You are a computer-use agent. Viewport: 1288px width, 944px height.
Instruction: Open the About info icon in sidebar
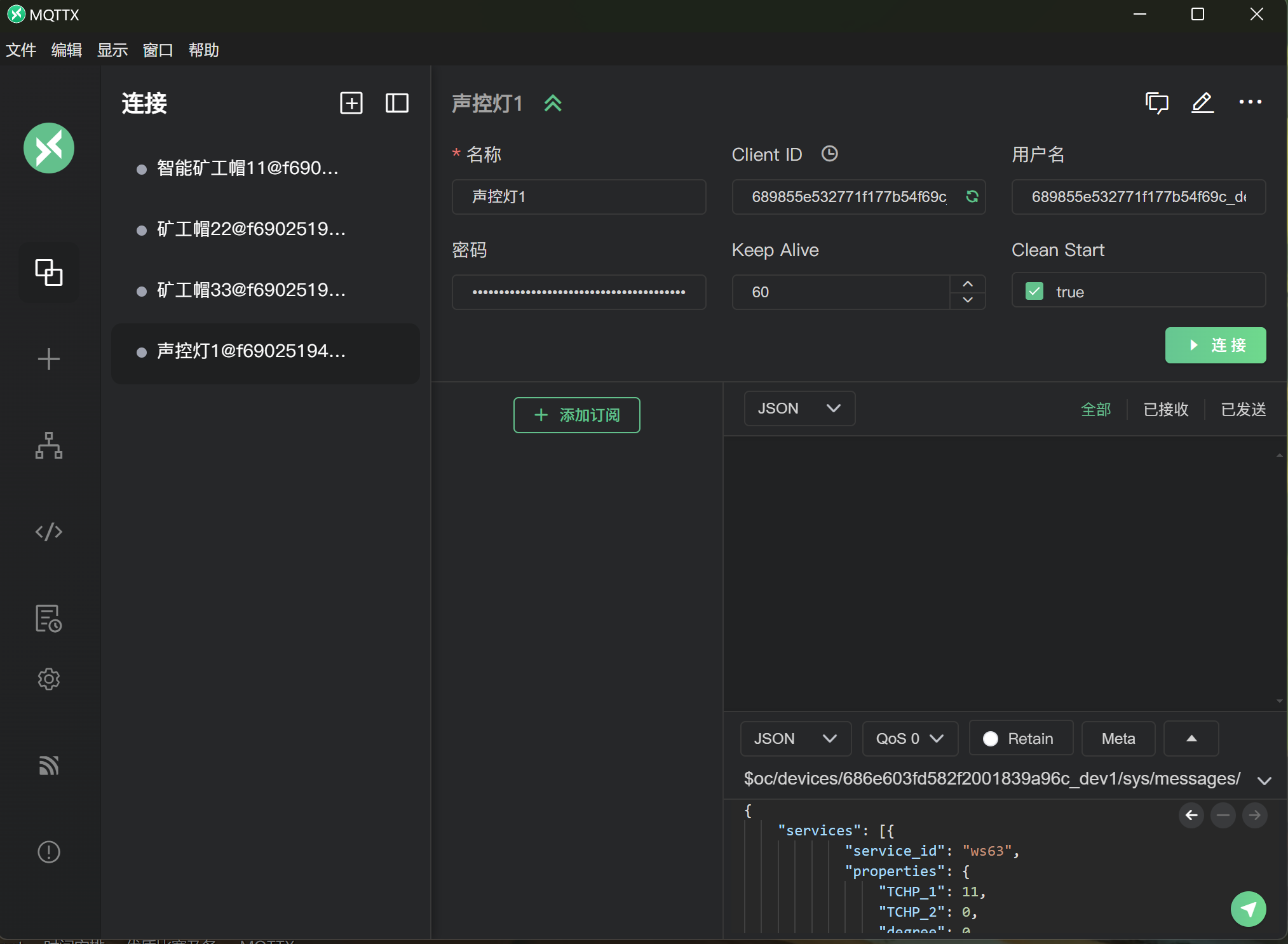(x=49, y=852)
